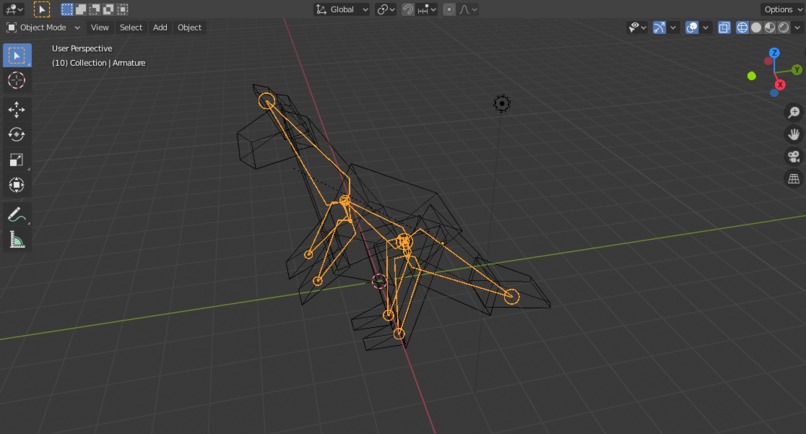Click the red X axis on navigation gizmo
Screen dimensions: 806x434
780,85
